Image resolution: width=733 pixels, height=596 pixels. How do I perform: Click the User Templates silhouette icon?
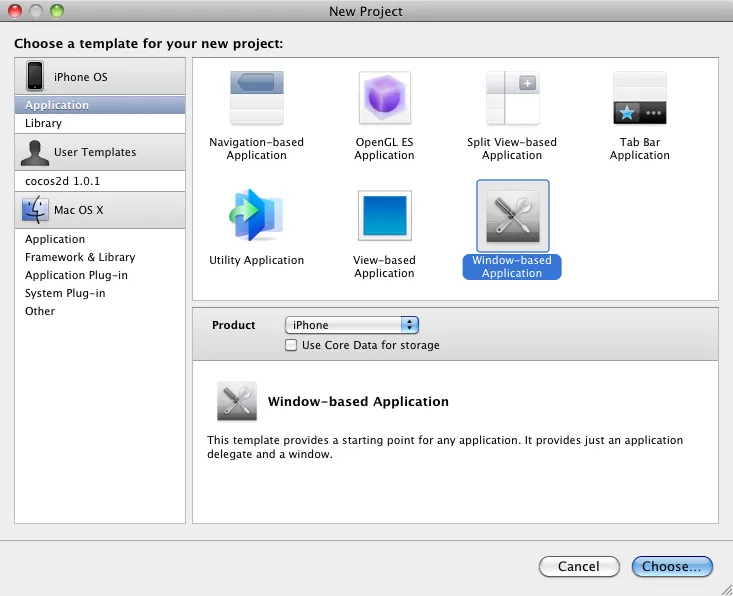(x=35, y=152)
